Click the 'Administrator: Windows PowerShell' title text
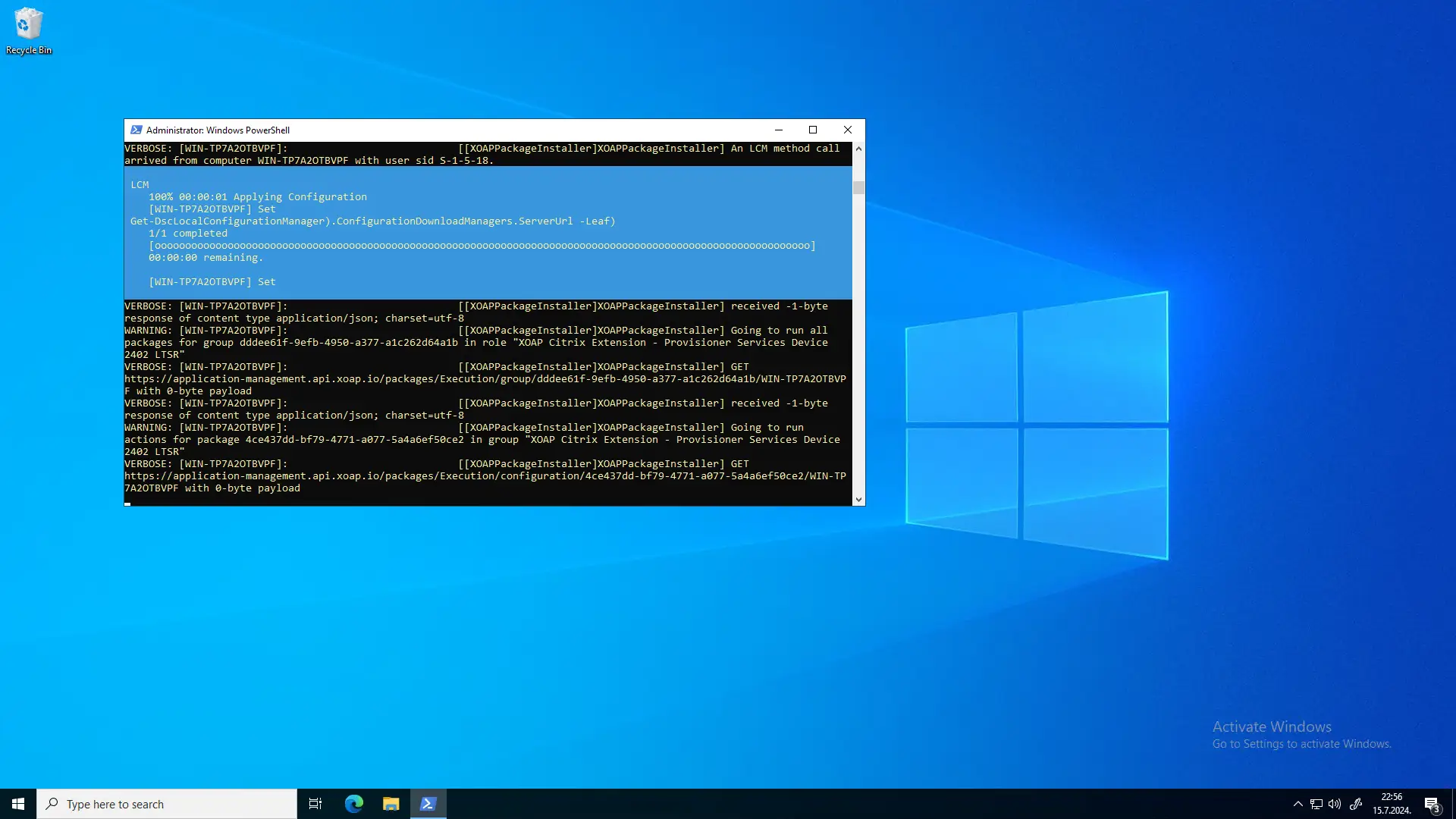 (x=218, y=130)
